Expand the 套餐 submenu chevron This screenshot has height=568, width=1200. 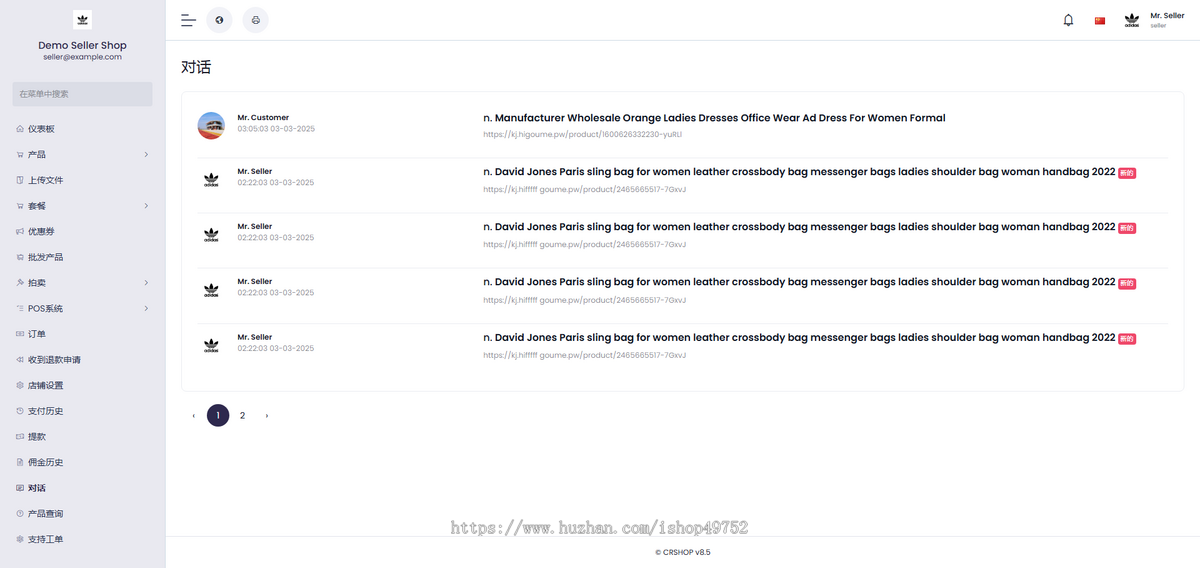pos(146,206)
